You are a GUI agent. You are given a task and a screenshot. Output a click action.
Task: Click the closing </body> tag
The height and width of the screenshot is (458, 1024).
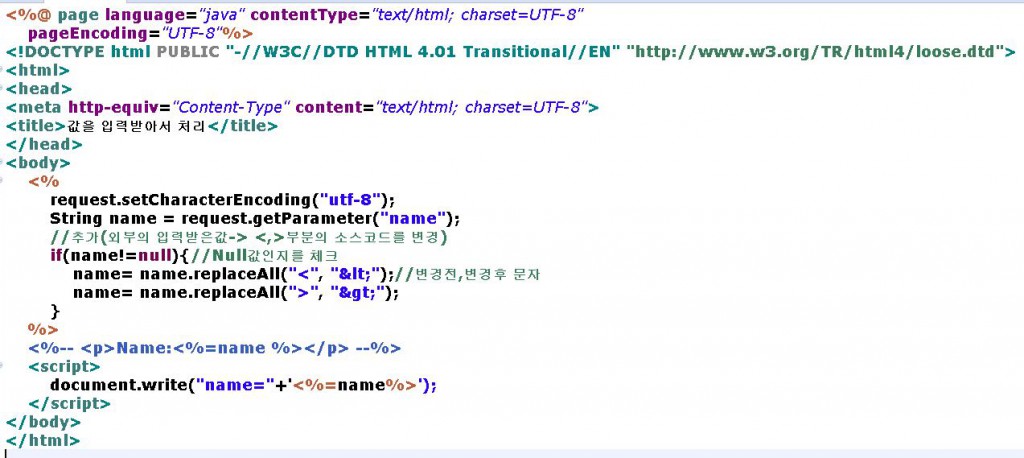point(44,422)
